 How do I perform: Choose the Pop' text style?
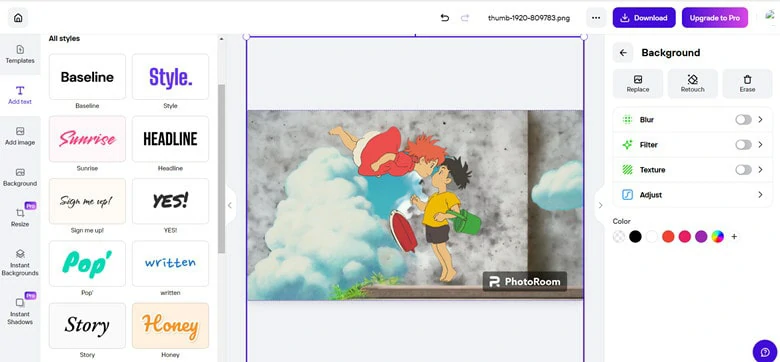pyautogui.click(x=87, y=264)
